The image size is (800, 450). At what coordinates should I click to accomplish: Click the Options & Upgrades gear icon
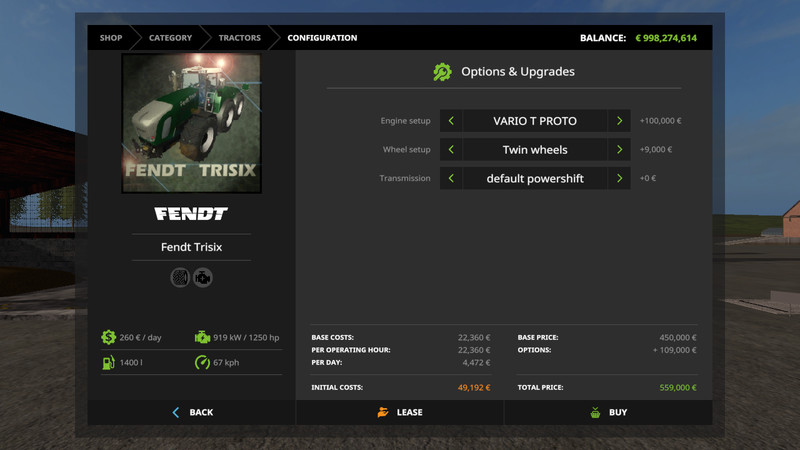click(442, 72)
